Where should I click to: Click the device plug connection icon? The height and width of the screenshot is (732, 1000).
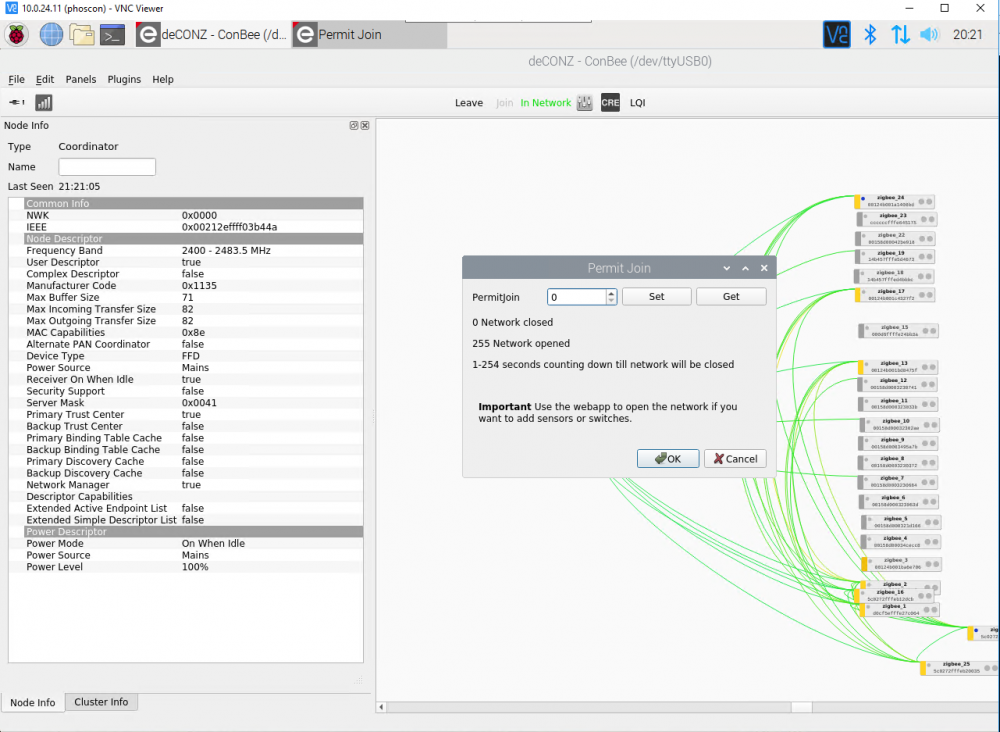(x=17, y=103)
